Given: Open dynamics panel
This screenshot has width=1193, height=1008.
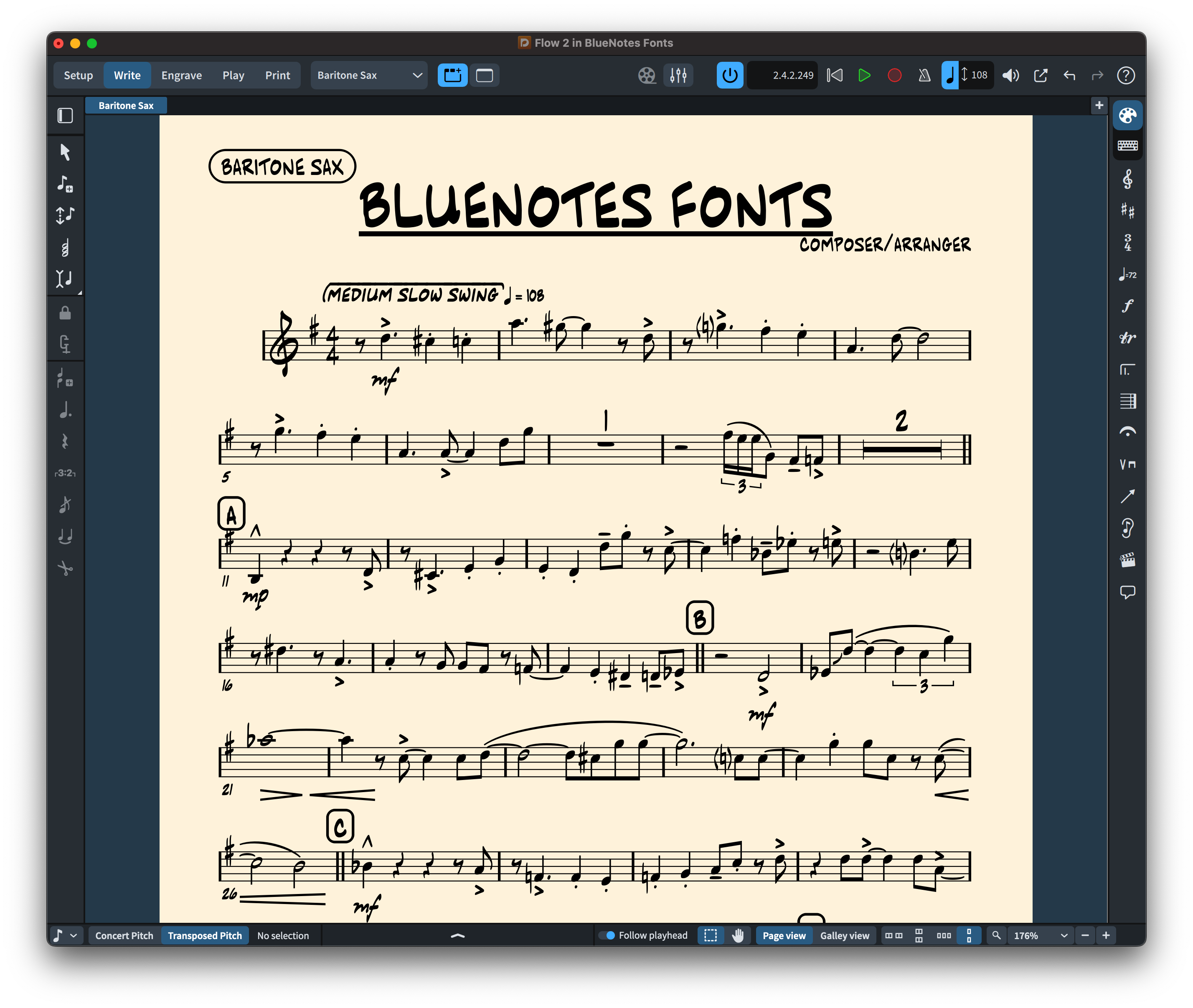Looking at the screenshot, I should [1127, 306].
